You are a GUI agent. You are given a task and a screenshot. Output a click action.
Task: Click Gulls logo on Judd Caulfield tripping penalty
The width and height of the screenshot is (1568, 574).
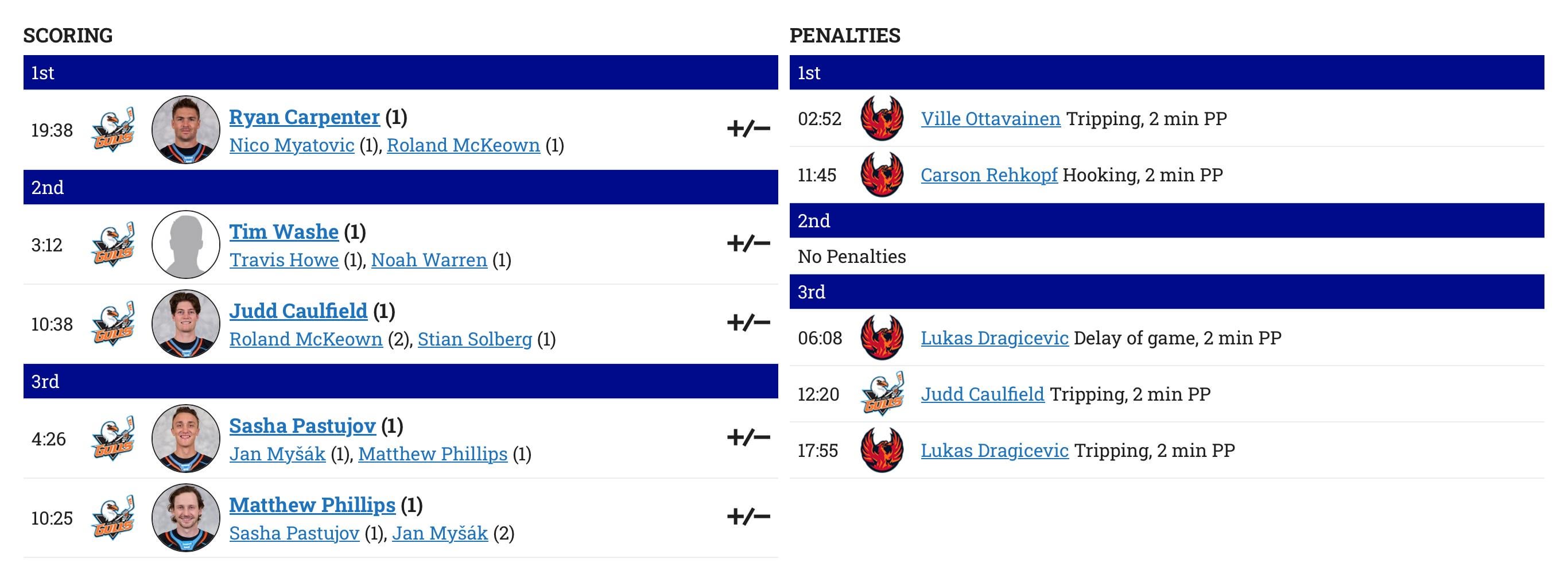pyautogui.click(x=882, y=394)
